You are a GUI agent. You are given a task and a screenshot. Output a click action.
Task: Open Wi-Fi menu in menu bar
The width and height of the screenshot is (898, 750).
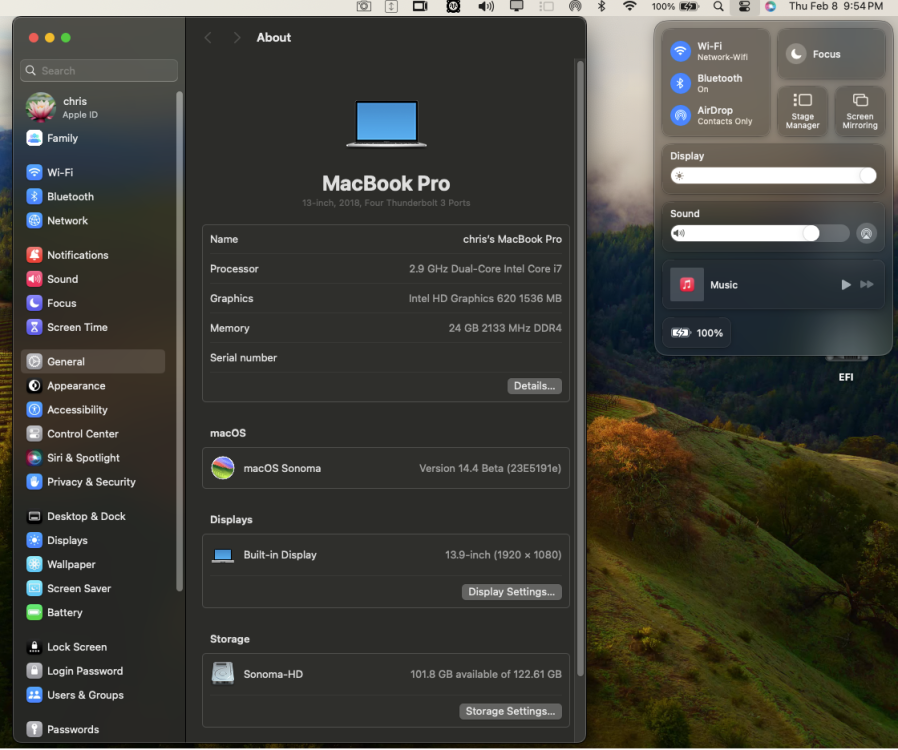point(629,7)
